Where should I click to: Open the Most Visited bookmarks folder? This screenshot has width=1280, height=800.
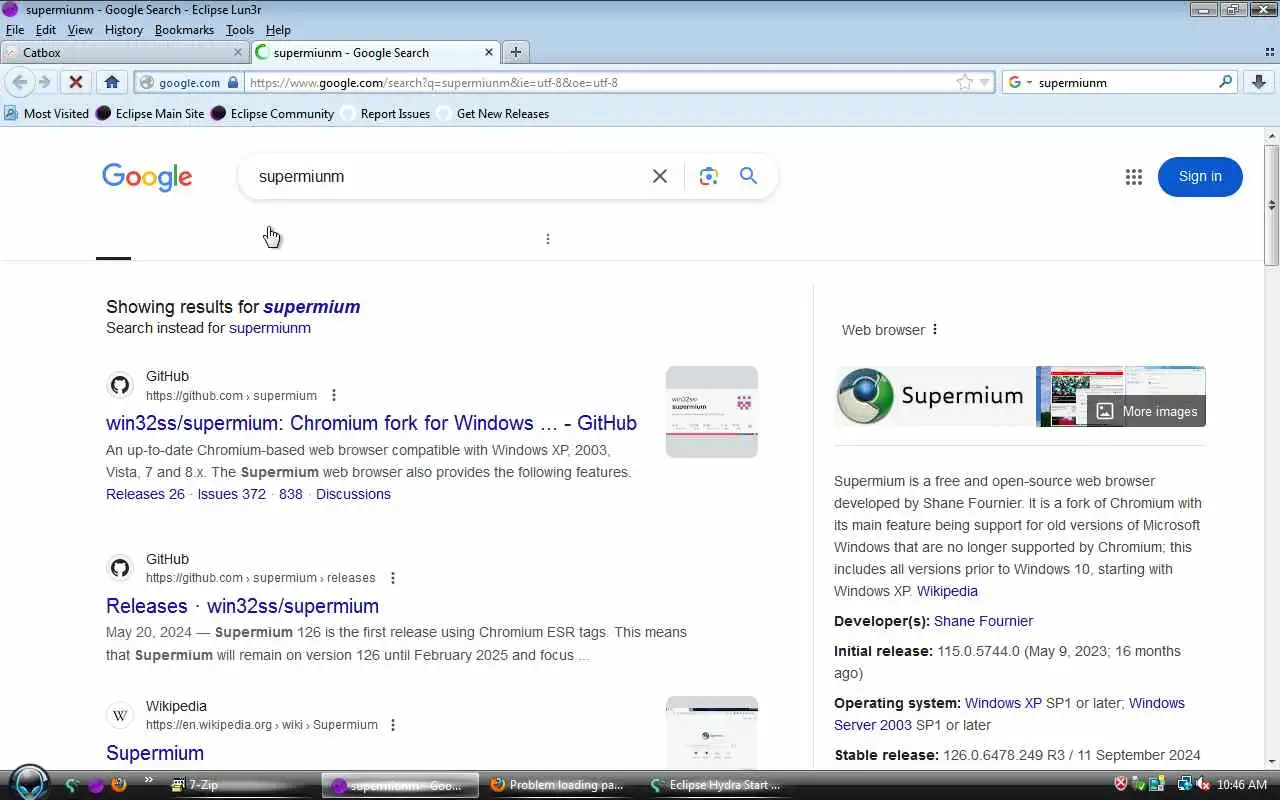[x=46, y=113]
